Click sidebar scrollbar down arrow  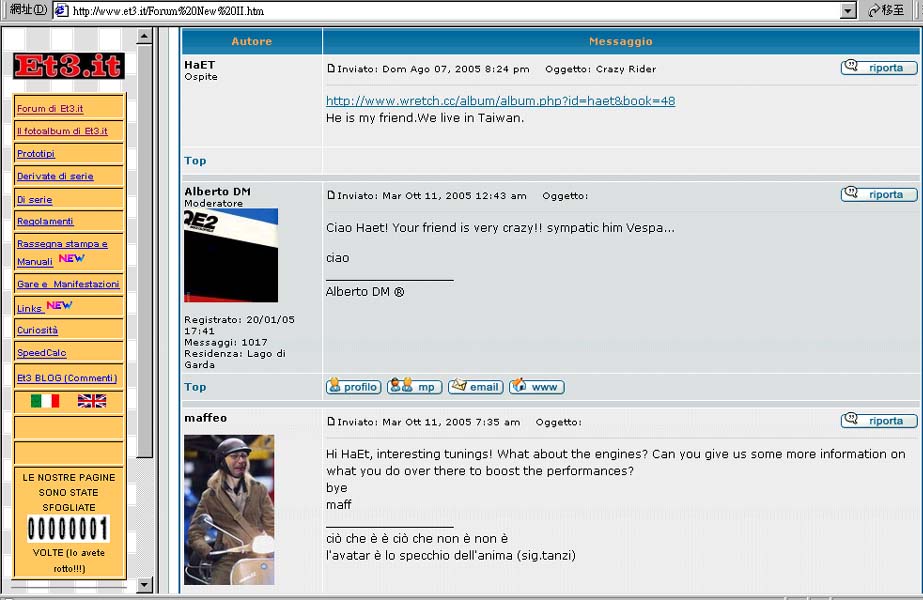coord(144,585)
